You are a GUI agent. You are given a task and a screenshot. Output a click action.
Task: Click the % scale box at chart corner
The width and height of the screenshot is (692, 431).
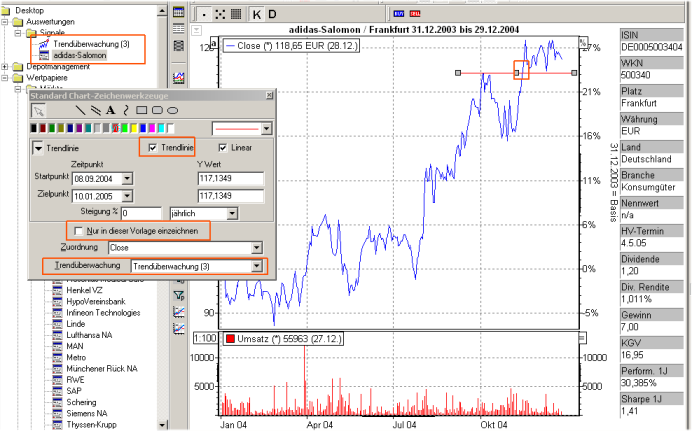click(583, 43)
